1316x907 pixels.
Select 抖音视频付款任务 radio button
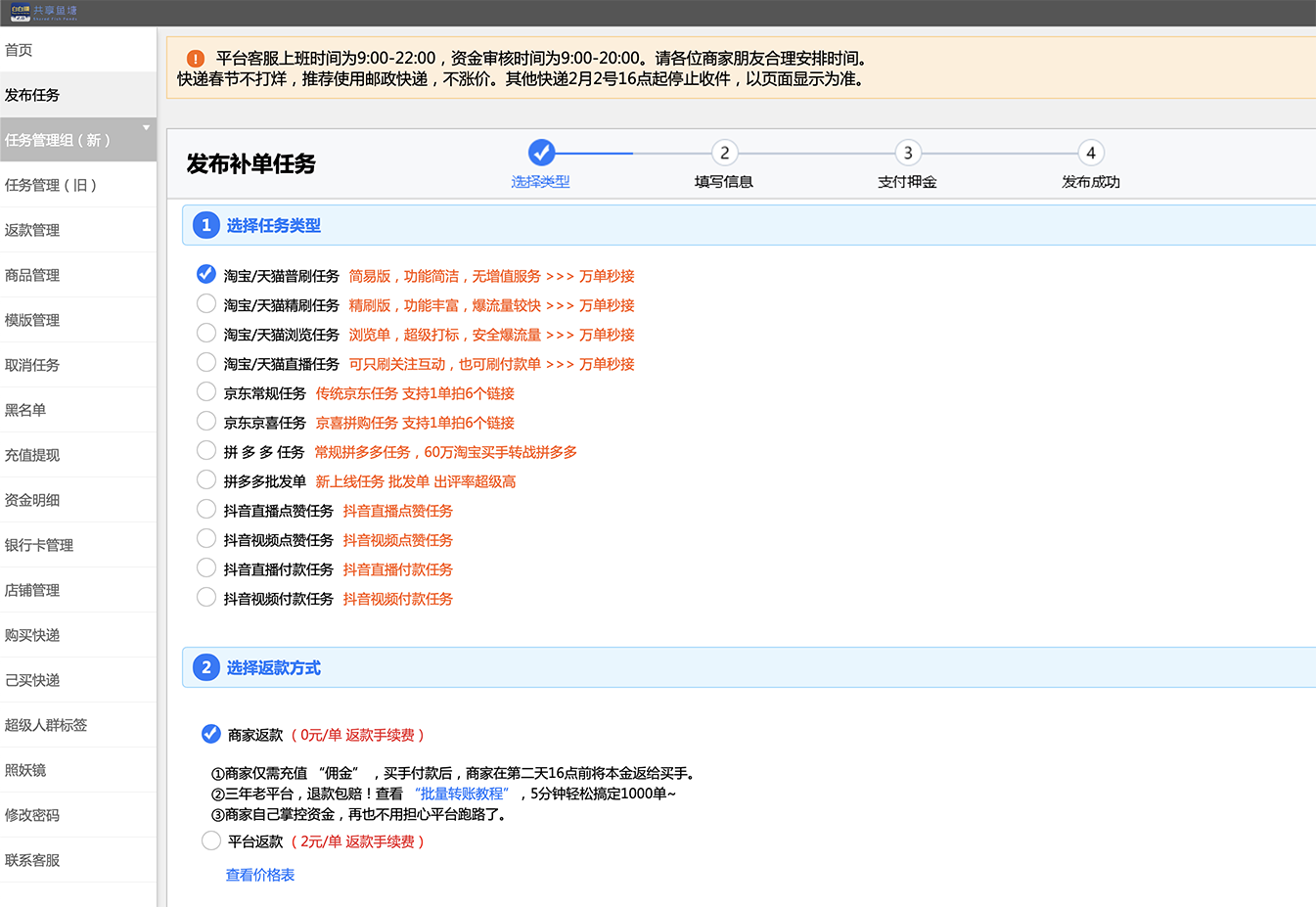tap(206, 597)
